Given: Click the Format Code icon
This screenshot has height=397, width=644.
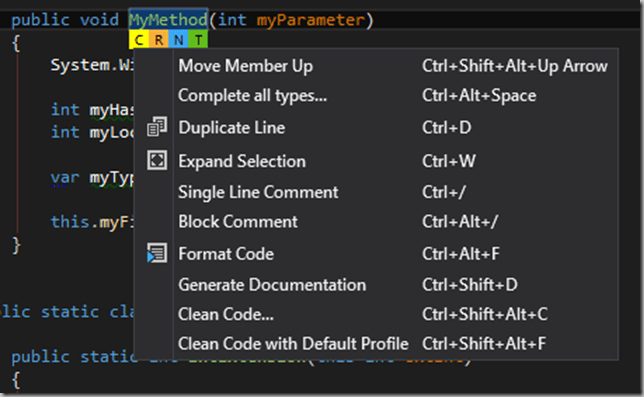Looking at the screenshot, I should pos(157,253).
